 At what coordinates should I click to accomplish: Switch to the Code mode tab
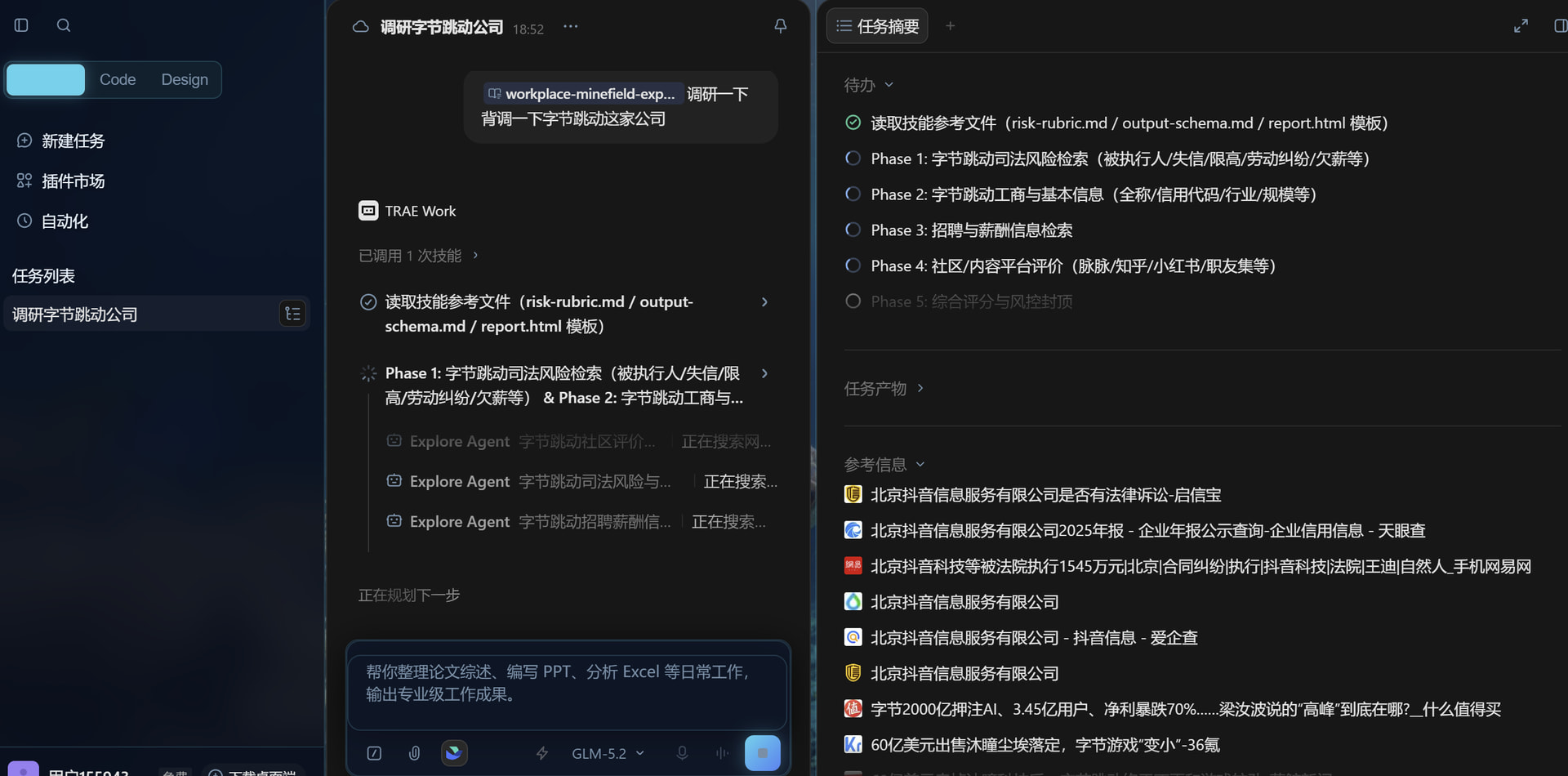(x=118, y=79)
